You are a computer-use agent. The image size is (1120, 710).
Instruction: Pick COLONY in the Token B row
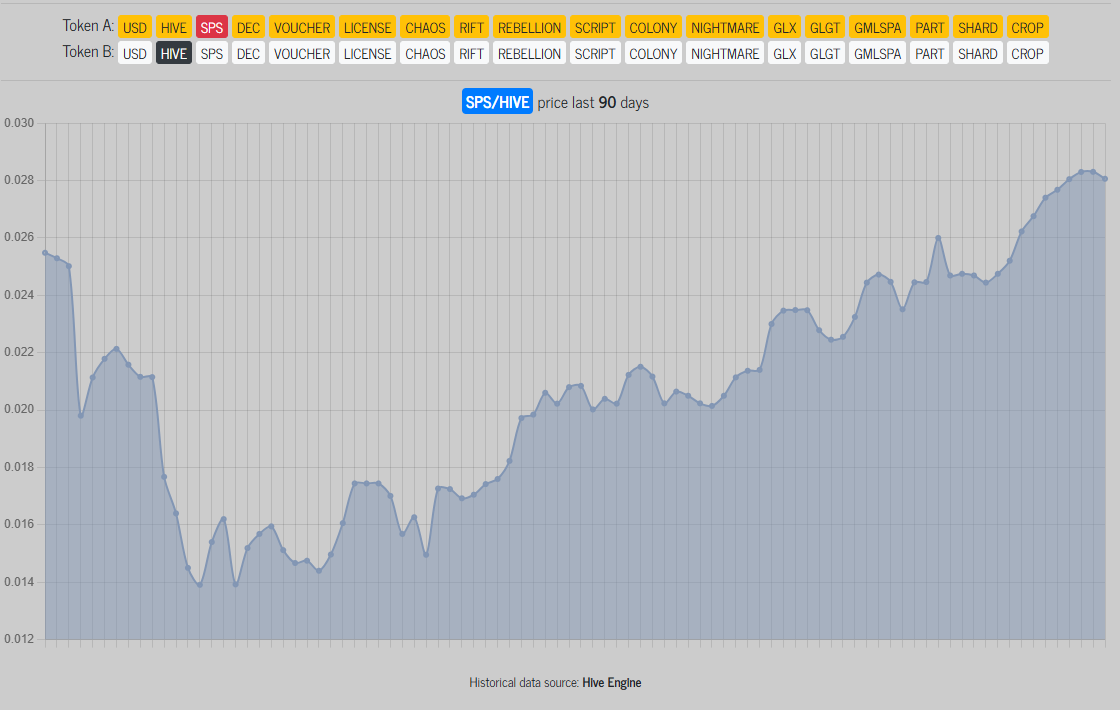653,53
